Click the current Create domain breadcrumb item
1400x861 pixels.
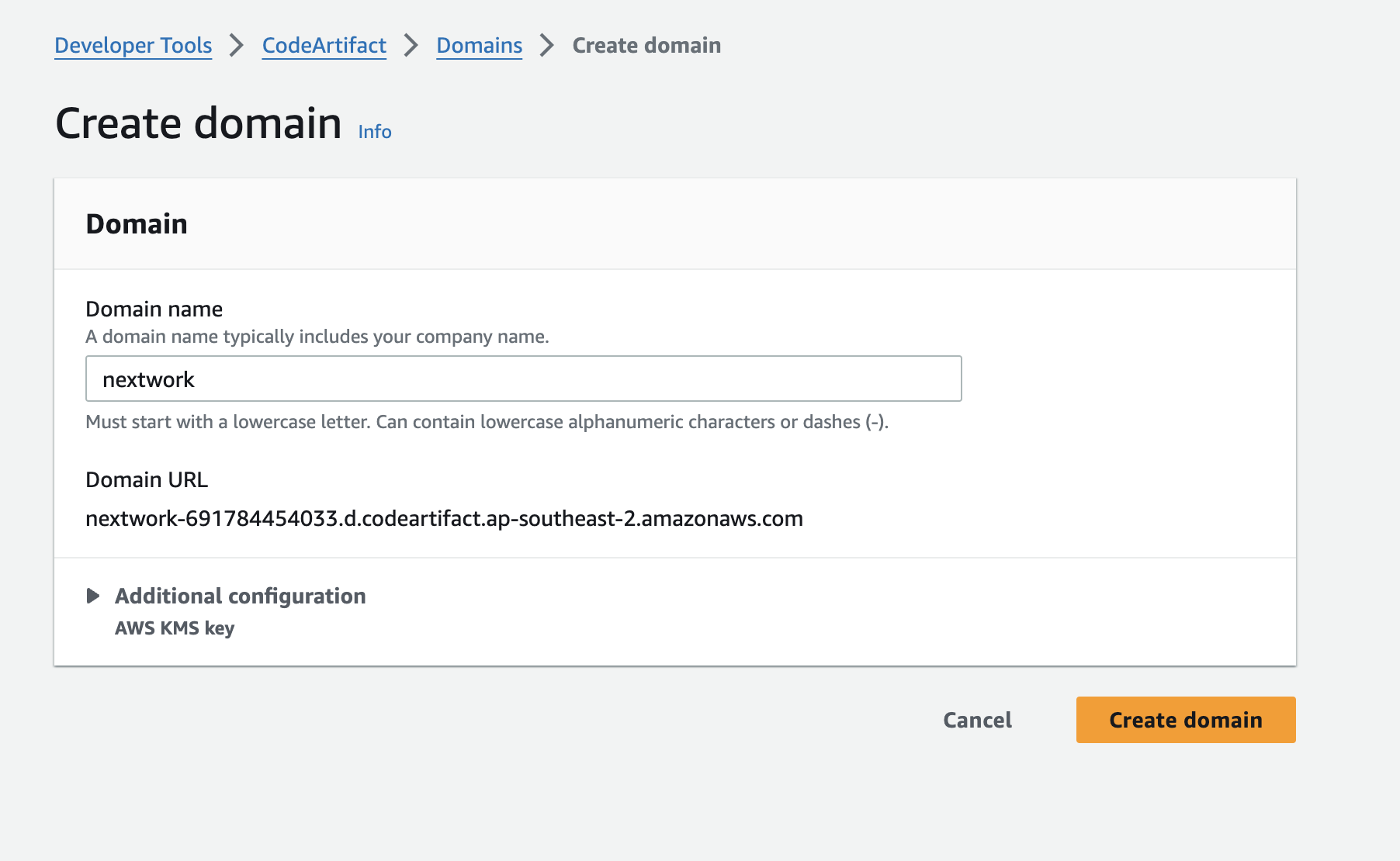point(646,46)
